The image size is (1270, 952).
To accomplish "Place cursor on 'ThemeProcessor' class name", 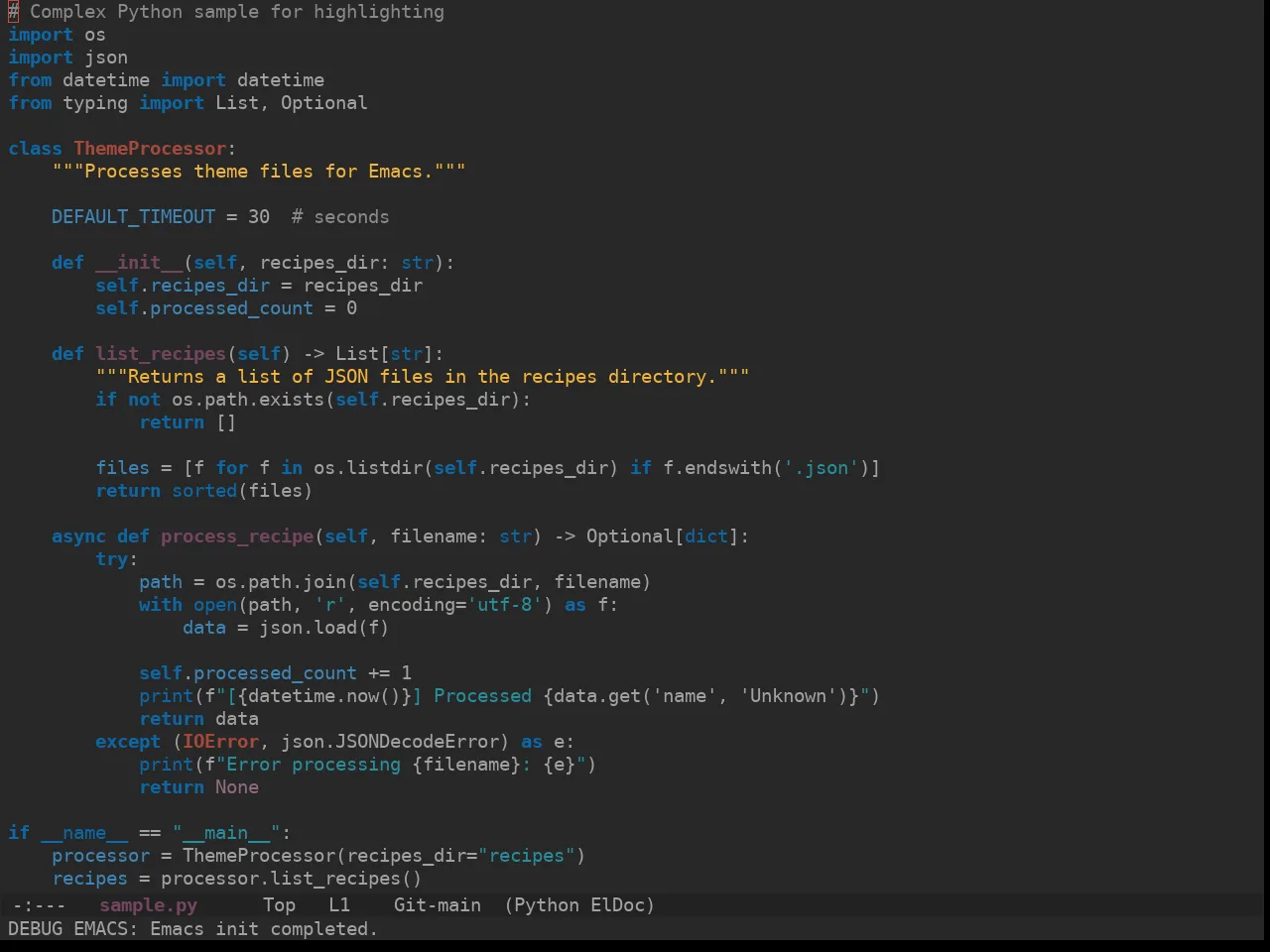I will pos(150,148).
